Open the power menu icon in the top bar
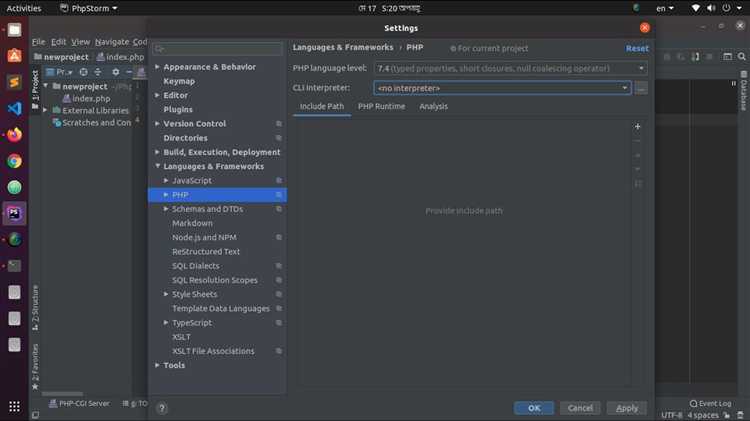The height and width of the screenshot is (421, 750). click(x=726, y=8)
